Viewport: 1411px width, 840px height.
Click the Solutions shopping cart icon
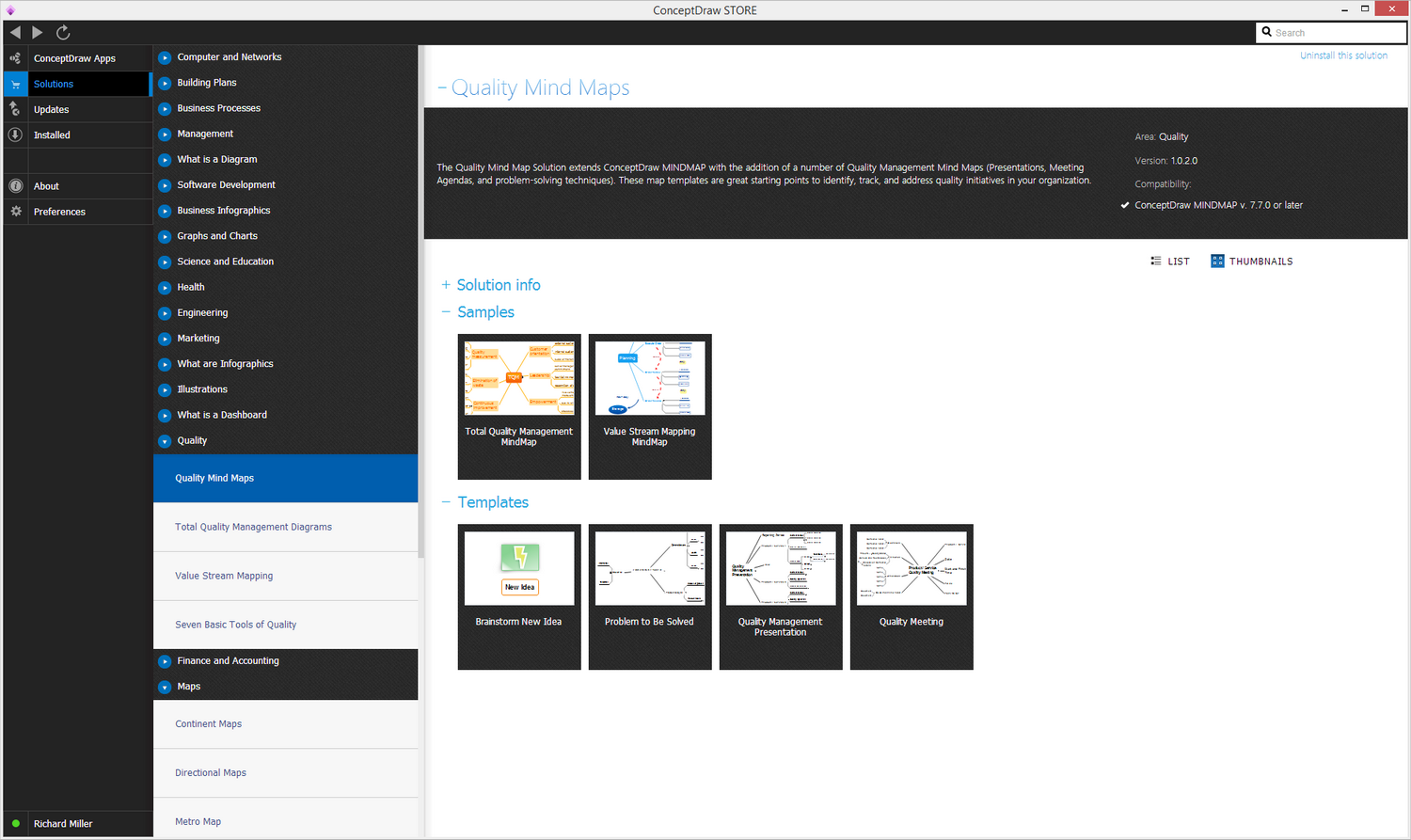15,84
